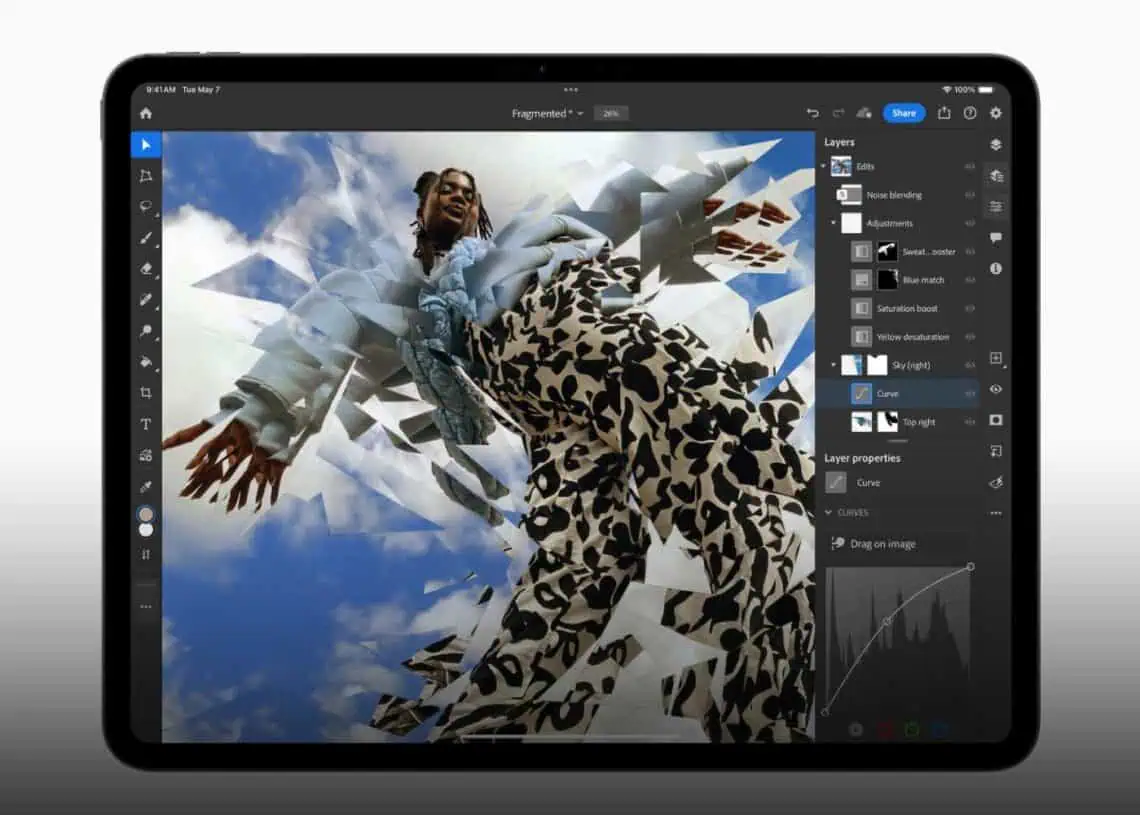Viewport: 1140px width, 815px height.
Task: Hide the Saturation boost layer
Action: [x=969, y=308]
